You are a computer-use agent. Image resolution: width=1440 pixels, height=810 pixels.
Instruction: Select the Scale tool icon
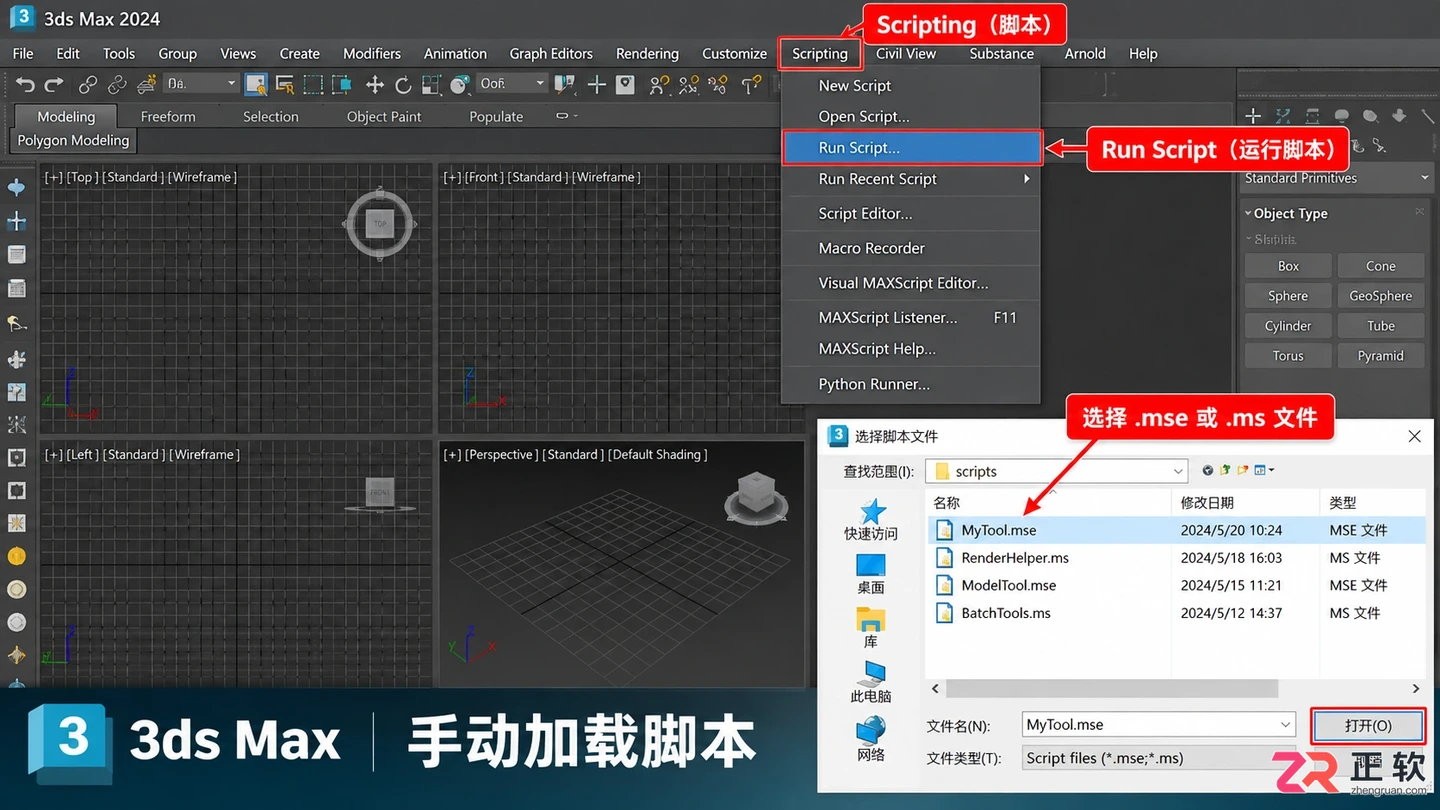point(432,84)
